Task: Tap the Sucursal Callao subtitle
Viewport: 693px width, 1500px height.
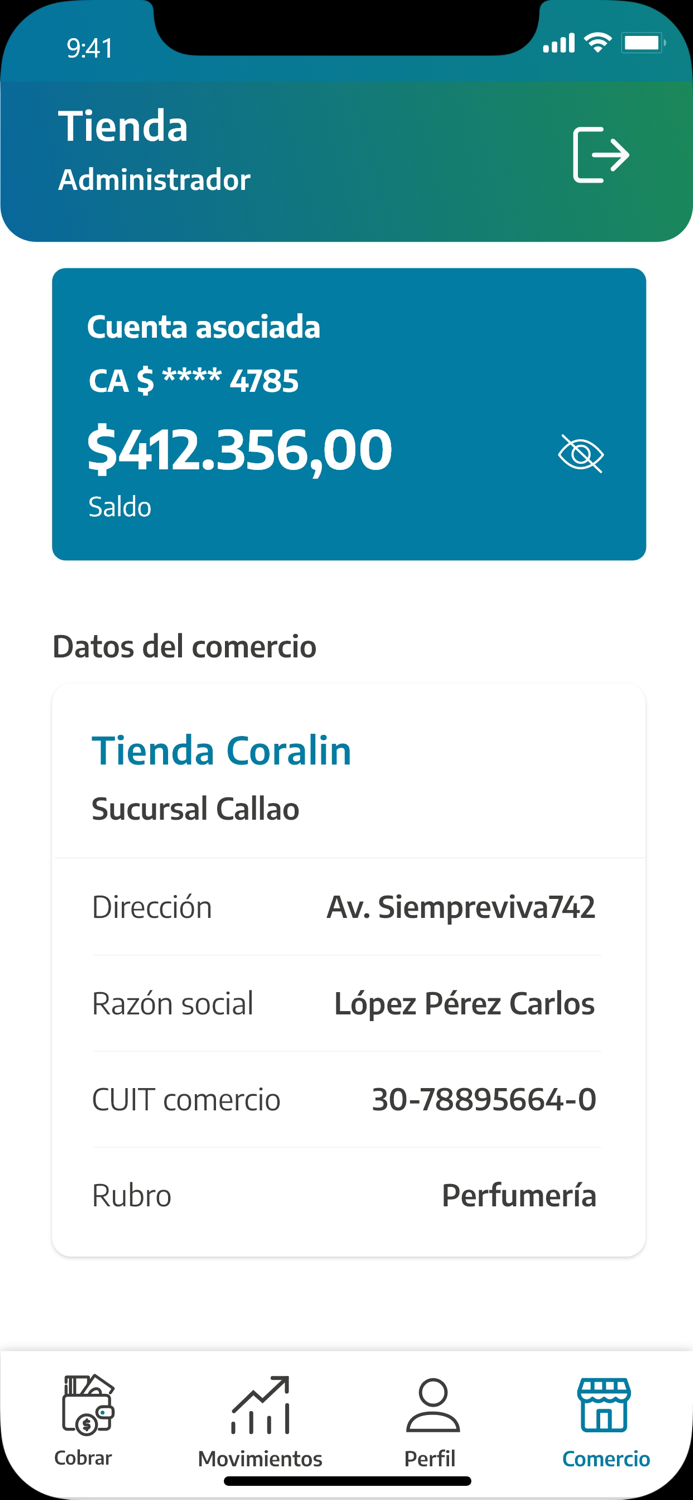Action: (195, 808)
